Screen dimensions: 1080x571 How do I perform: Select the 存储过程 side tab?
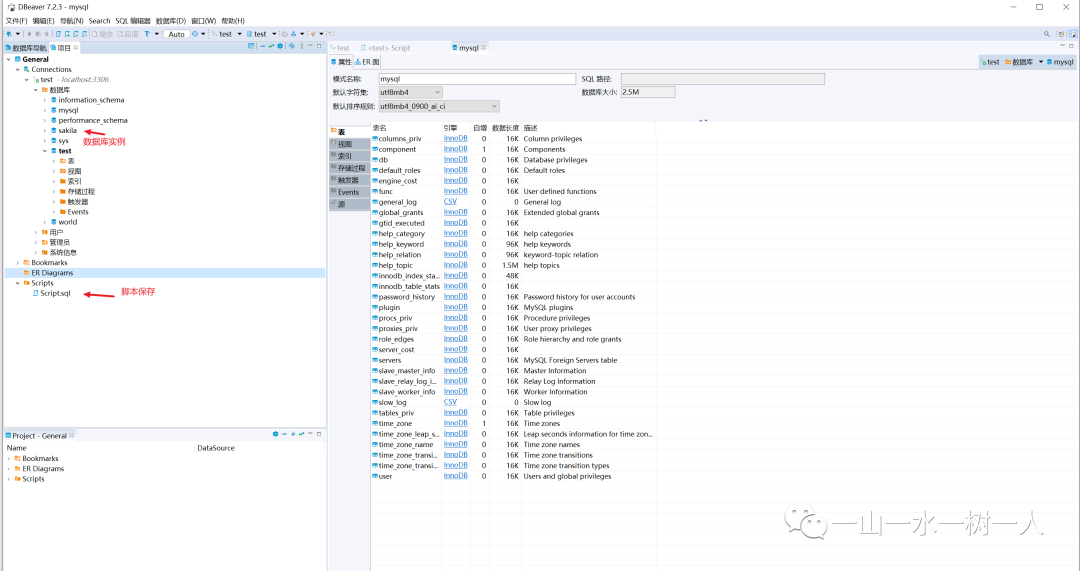[x=349, y=168]
